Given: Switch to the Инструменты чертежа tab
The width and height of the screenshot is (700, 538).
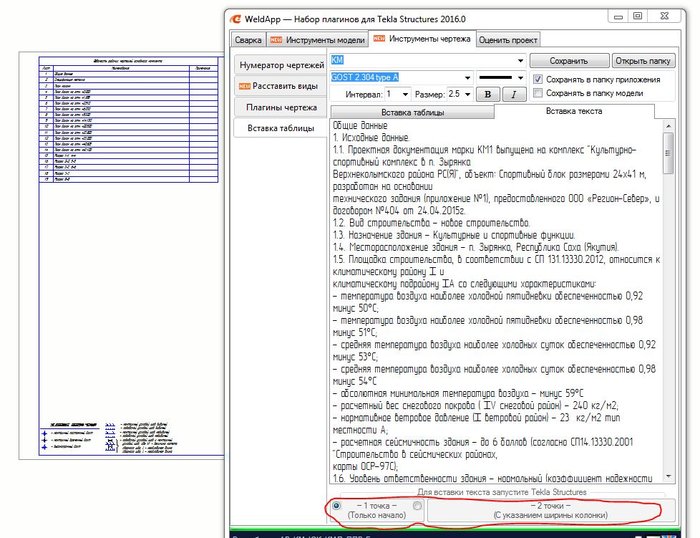Looking at the screenshot, I should point(422,39).
